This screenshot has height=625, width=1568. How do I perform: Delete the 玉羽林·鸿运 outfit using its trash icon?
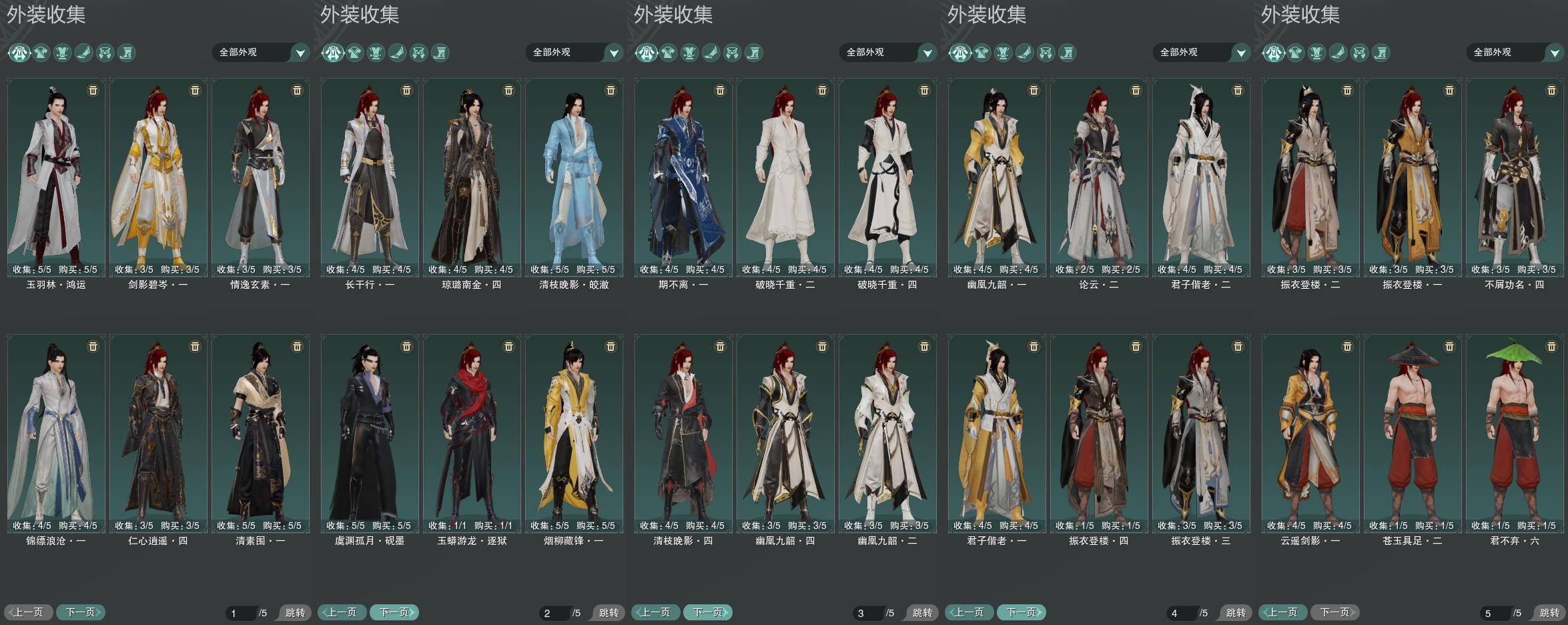[93, 90]
